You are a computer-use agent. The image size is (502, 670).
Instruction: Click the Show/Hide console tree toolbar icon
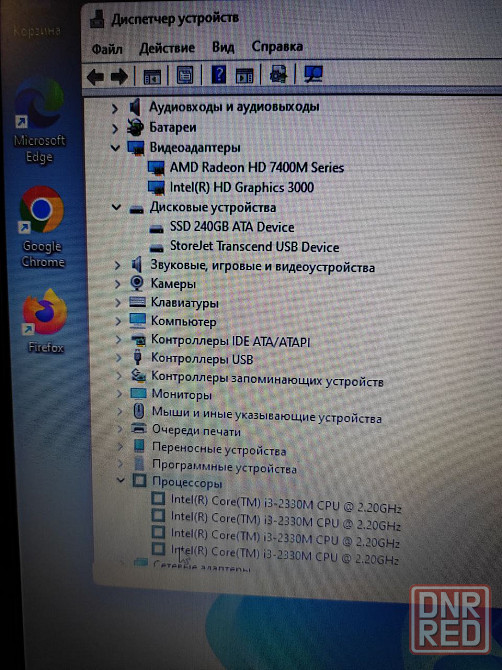pos(152,77)
